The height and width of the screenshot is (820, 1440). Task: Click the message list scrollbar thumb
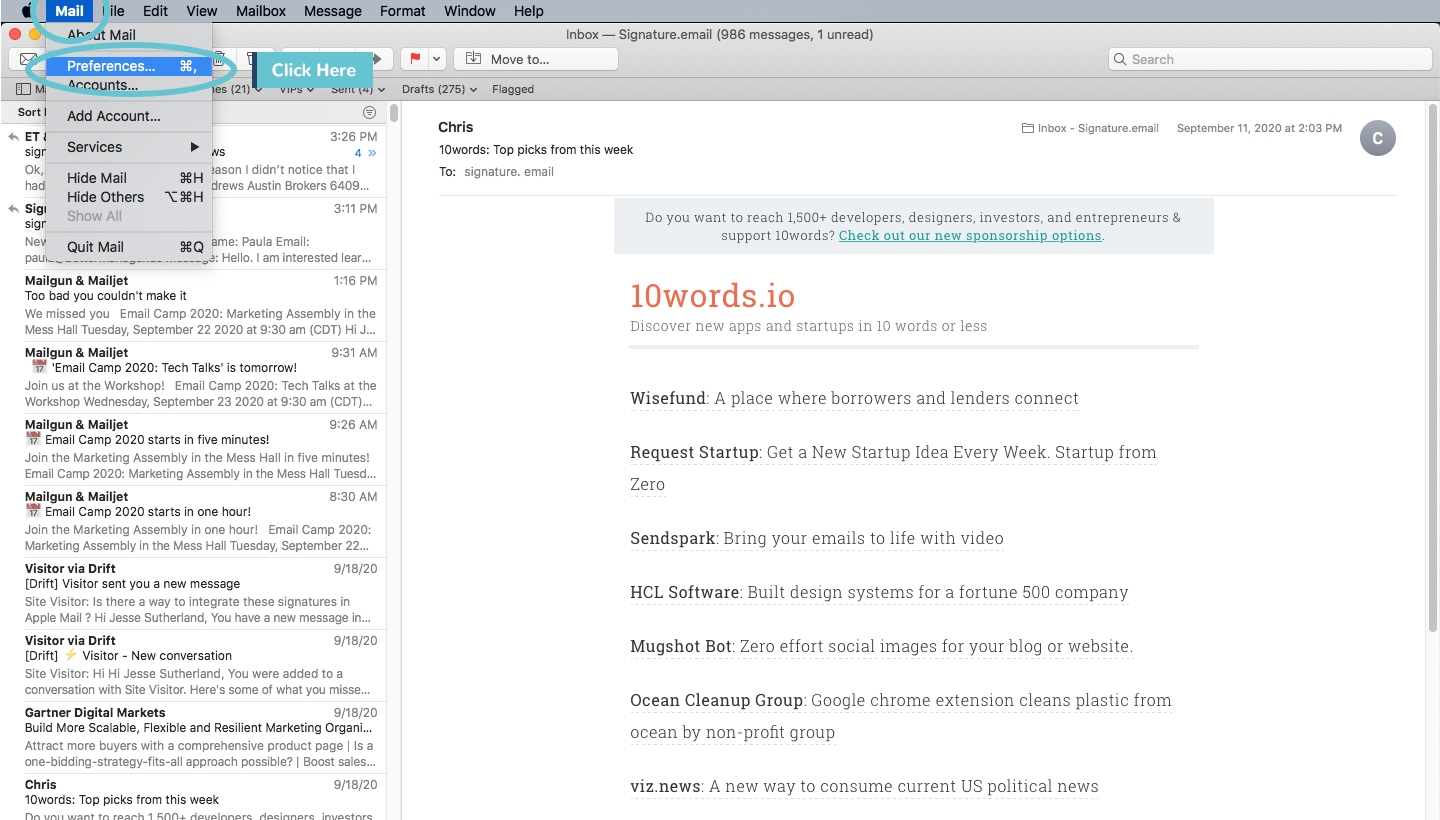(x=394, y=114)
